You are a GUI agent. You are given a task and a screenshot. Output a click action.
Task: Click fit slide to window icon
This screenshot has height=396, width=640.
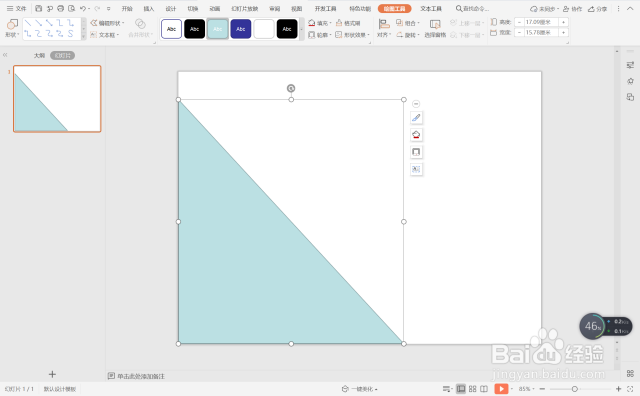[630, 389]
